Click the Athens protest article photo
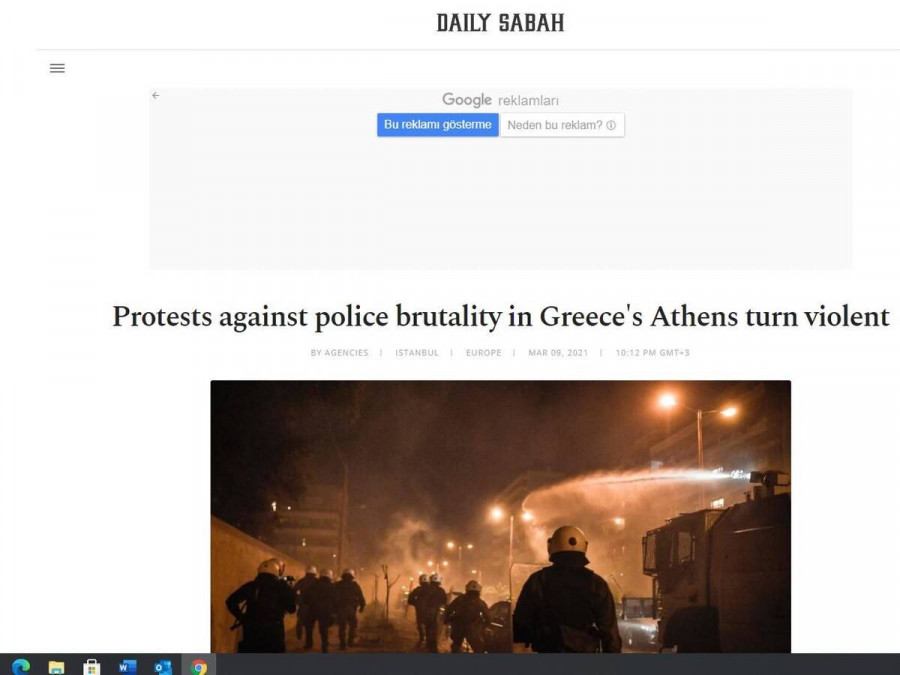Screen dimensions: 900x675 tap(501, 517)
